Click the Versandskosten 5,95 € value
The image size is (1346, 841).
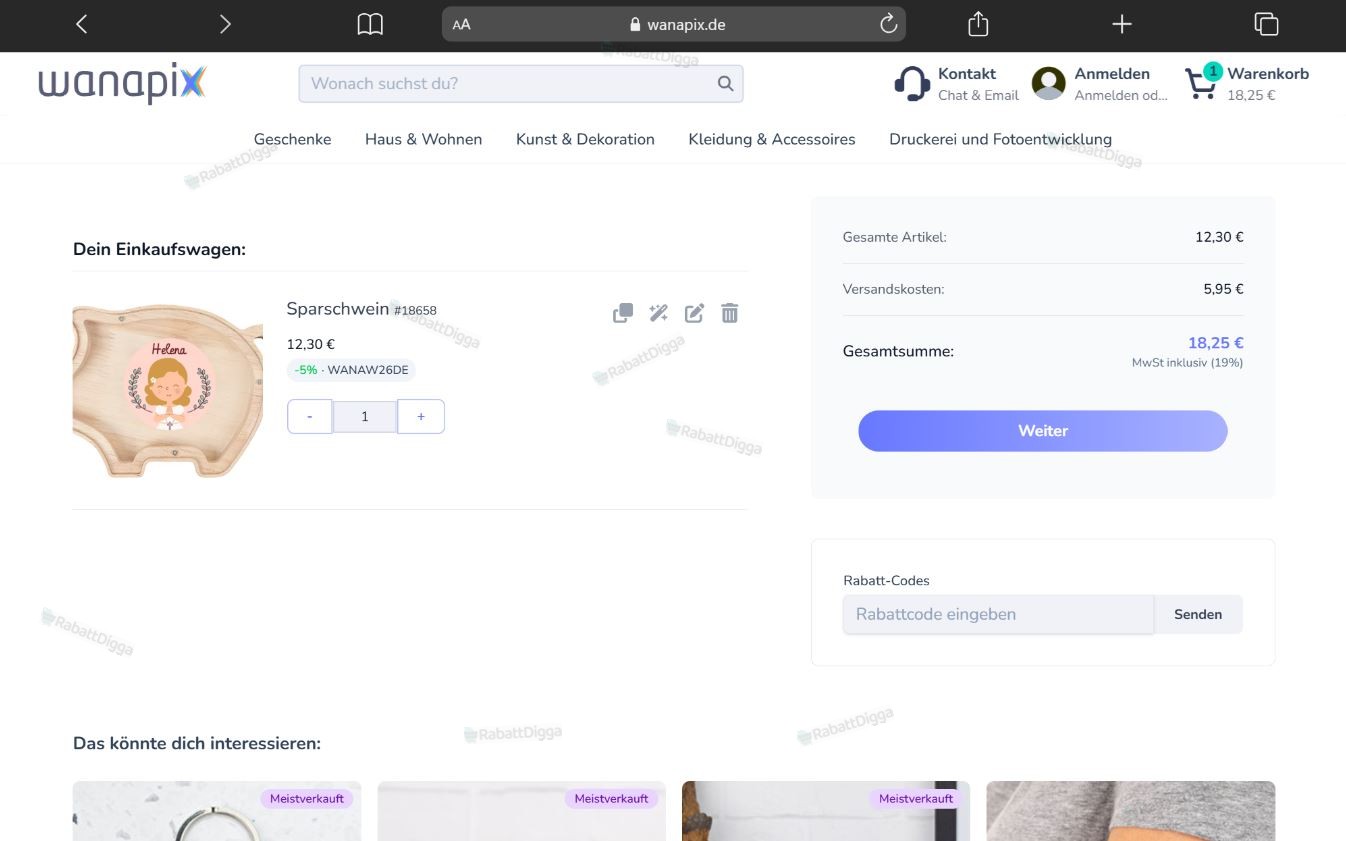click(x=1223, y=289)
